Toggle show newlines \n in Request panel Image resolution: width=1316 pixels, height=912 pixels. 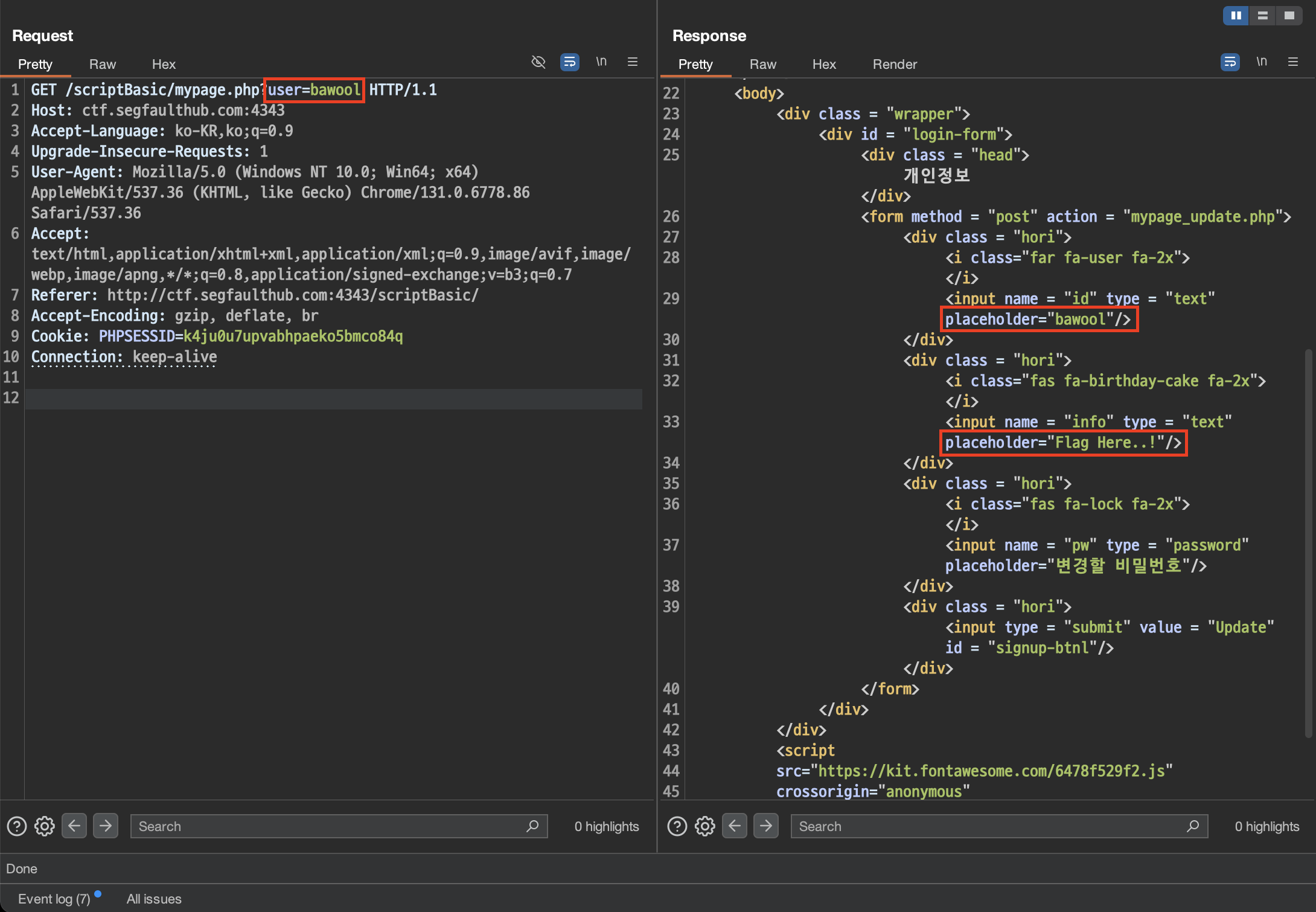point(601,62)
